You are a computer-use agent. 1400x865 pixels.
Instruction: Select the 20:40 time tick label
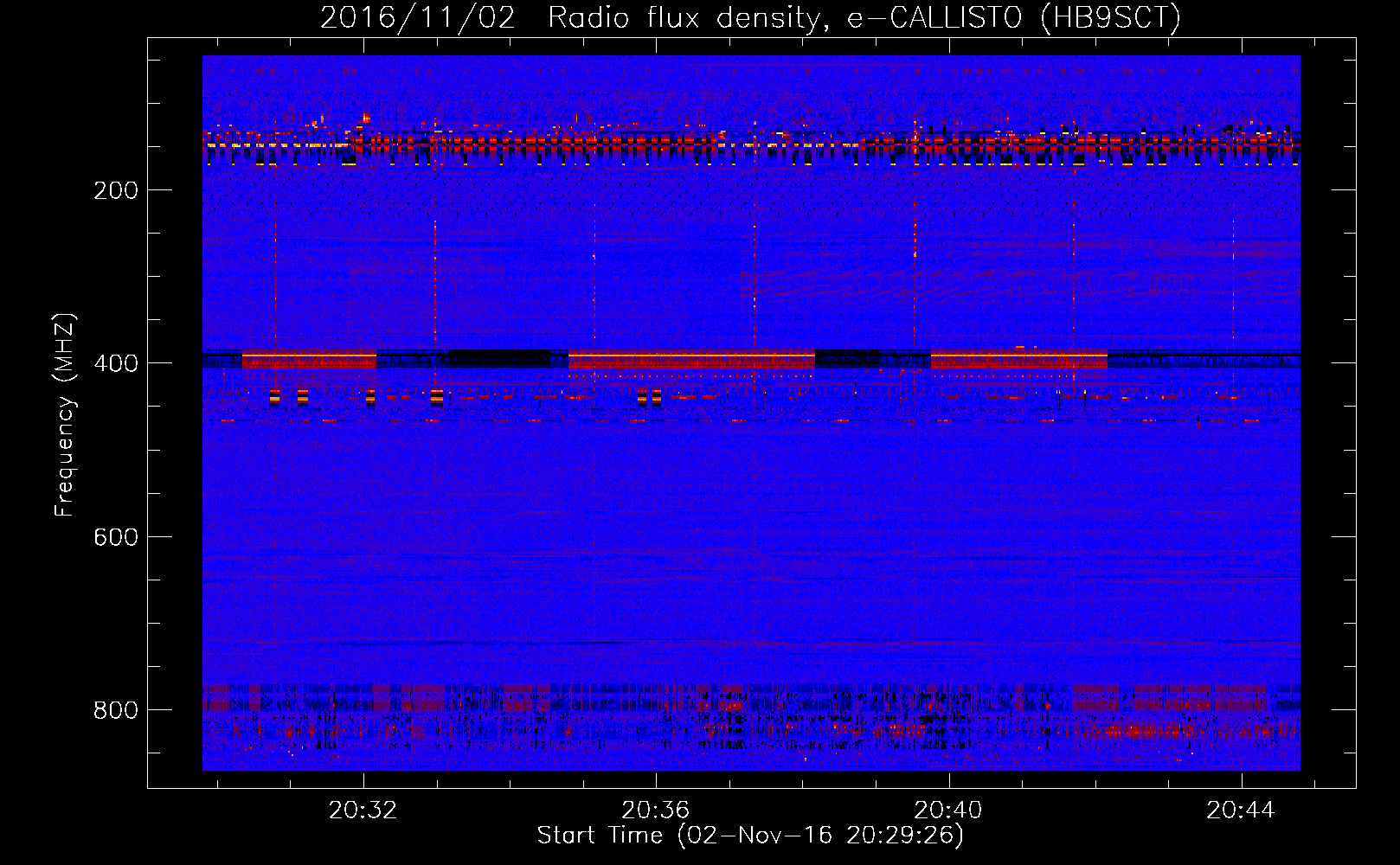pyautogui.click(x=948, y=810)
